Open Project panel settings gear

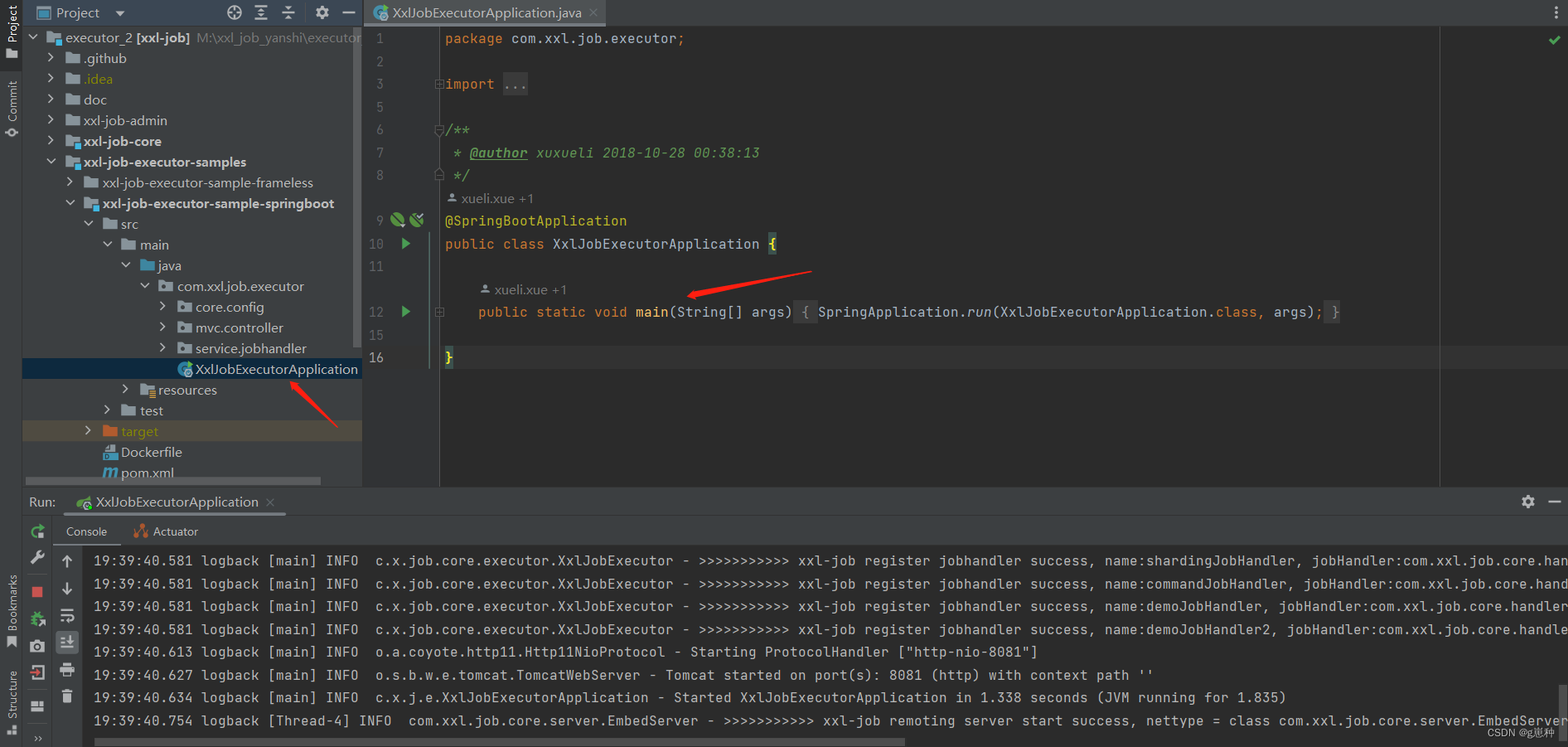322,12
